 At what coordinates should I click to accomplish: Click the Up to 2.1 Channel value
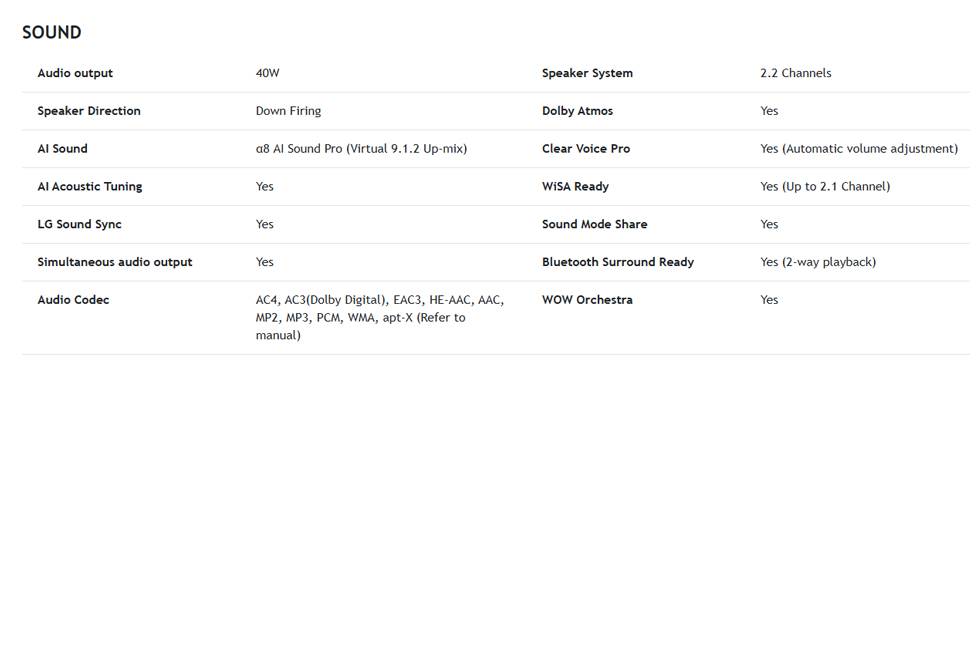coord(825,186)
